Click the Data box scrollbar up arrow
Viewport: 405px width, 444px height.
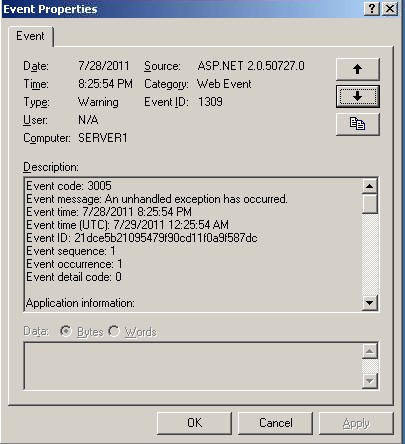[370, 351]
